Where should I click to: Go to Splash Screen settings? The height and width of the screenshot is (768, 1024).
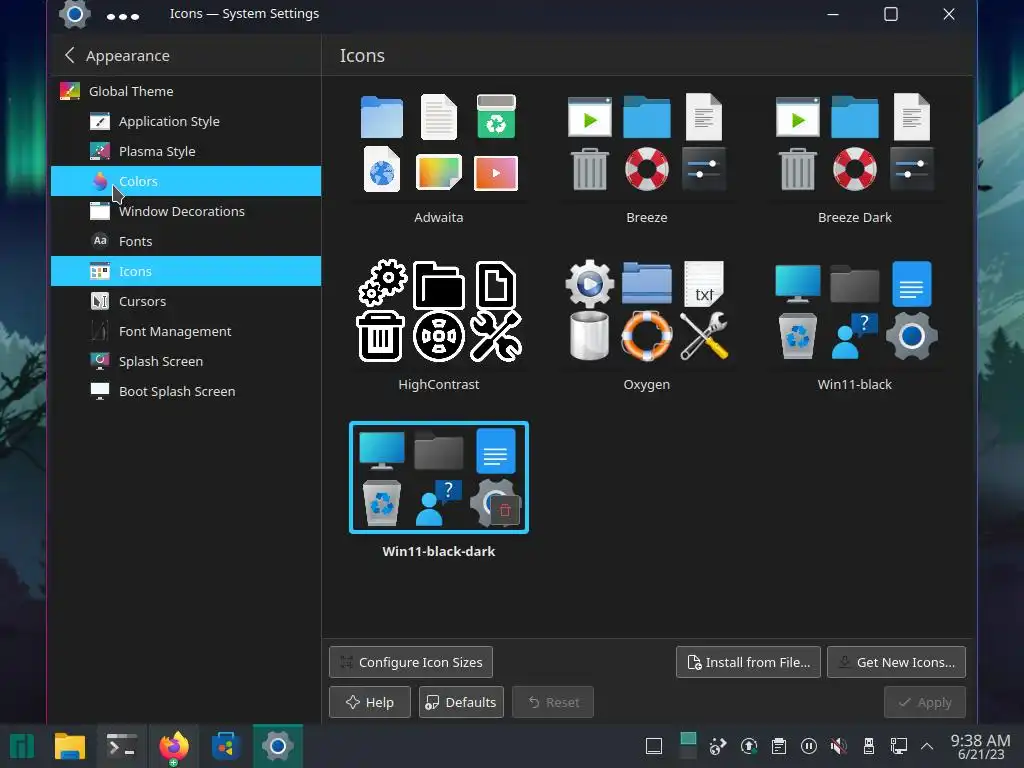point(186,361)
